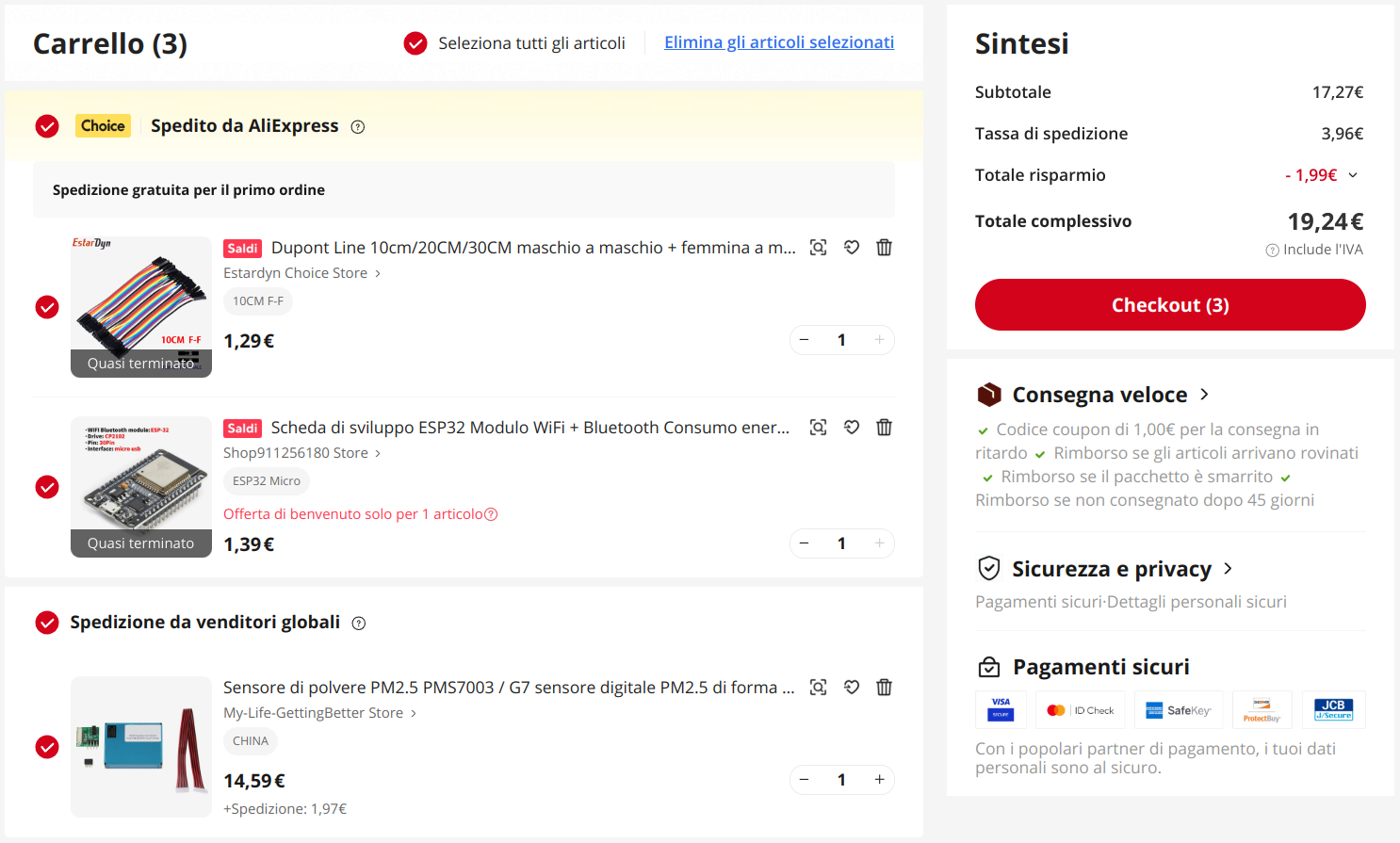Viewport: 1400px width, 843px height.
Task: Click Offerta di benvenuto solo per 1 articolo
Action: [353, 514]
